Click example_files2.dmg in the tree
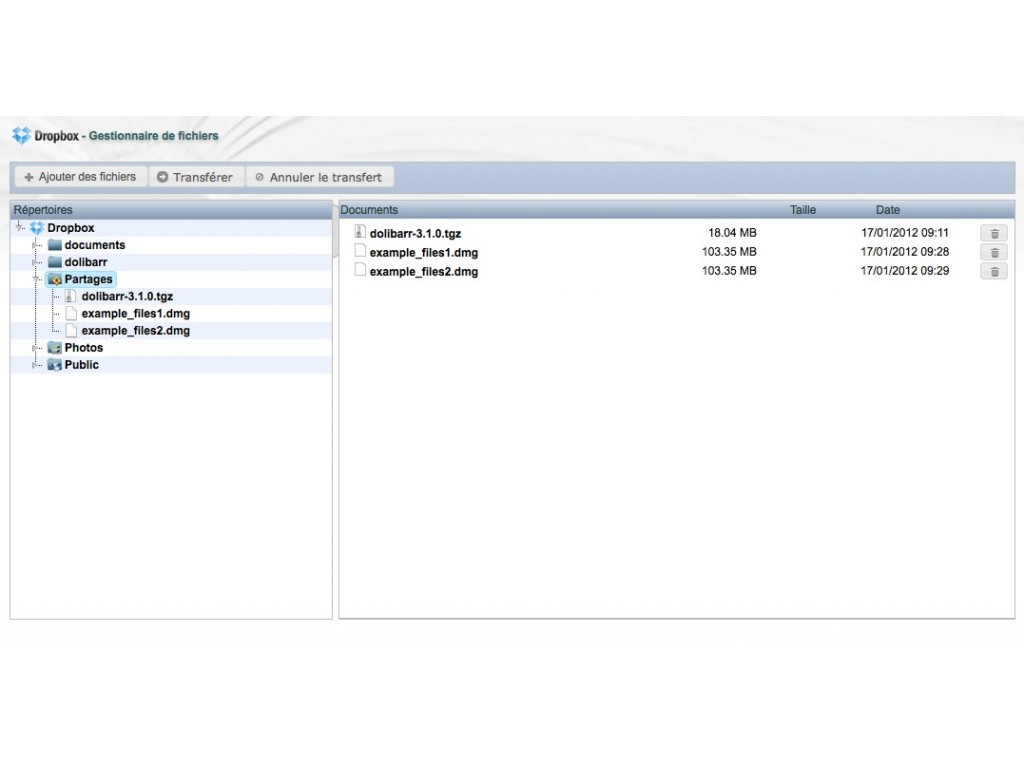1024x768 pixels. pyautogui.click(x=136, y=330)
